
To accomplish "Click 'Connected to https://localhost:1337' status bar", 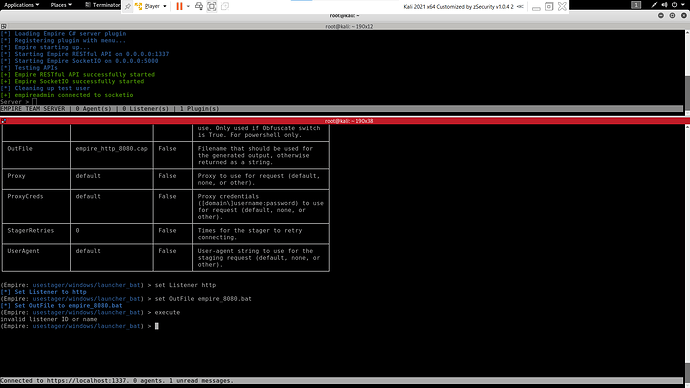I will [x=117, y=381].
